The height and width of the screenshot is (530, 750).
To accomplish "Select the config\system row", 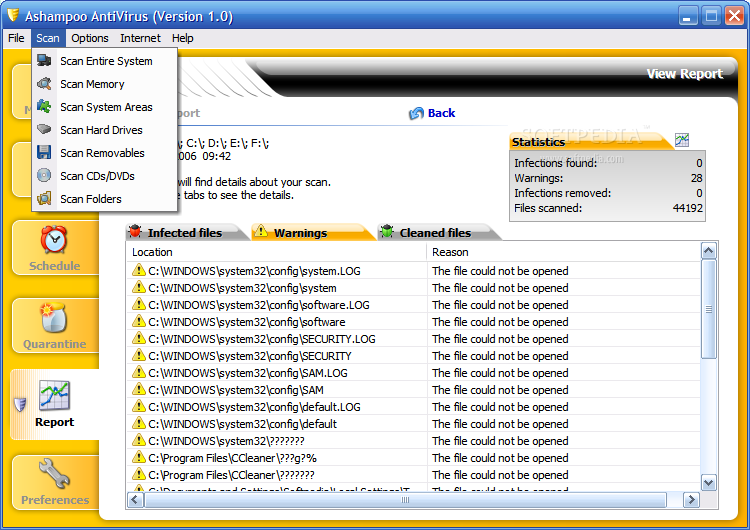I will tap(414, 288).
